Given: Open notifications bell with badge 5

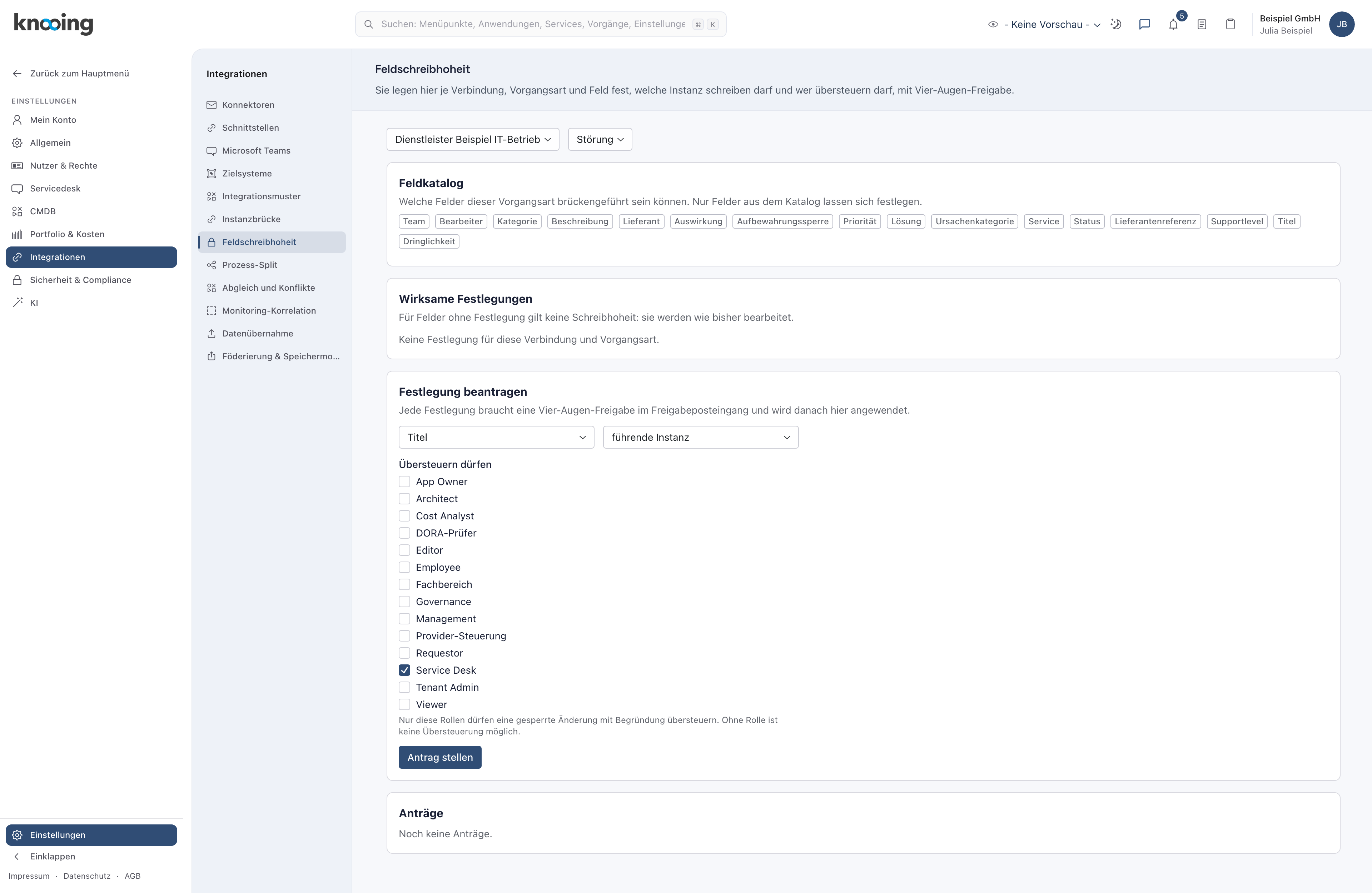Looking at the screenshot, I should pyautogui.click(x=1173, y=24).
